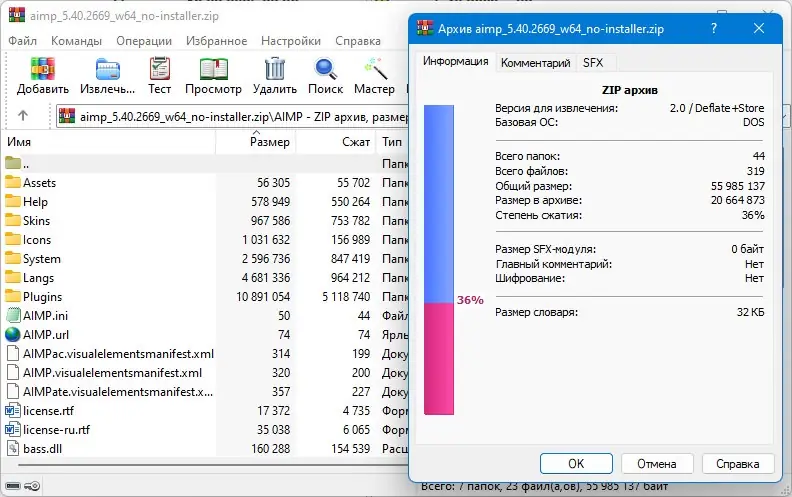Image resolution: width=792 pixels, height=497 pixels.
Task: Click the Отмена button
Action: pos(657,464)
